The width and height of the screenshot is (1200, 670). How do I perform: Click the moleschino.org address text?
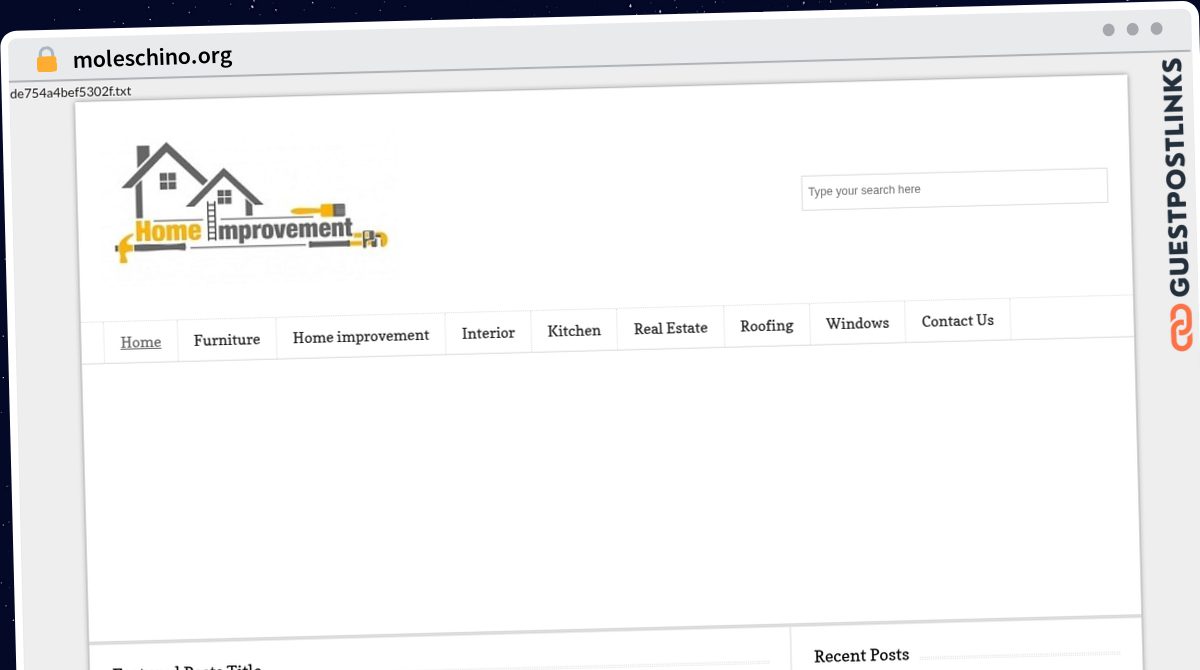(x=152, y=57)
